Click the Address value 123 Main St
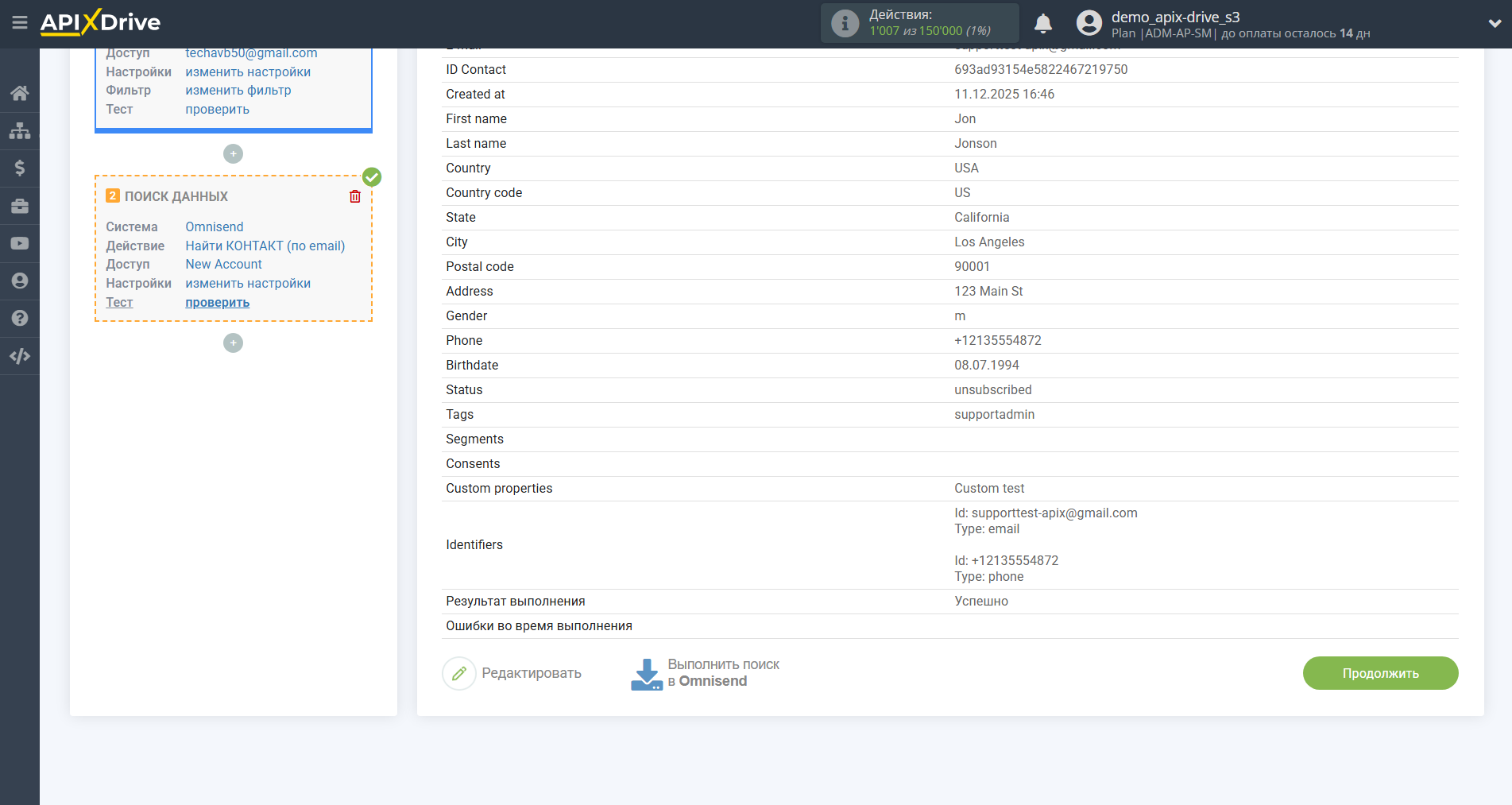The width and height of the screenshot is (1512, 805). [988, 291]
